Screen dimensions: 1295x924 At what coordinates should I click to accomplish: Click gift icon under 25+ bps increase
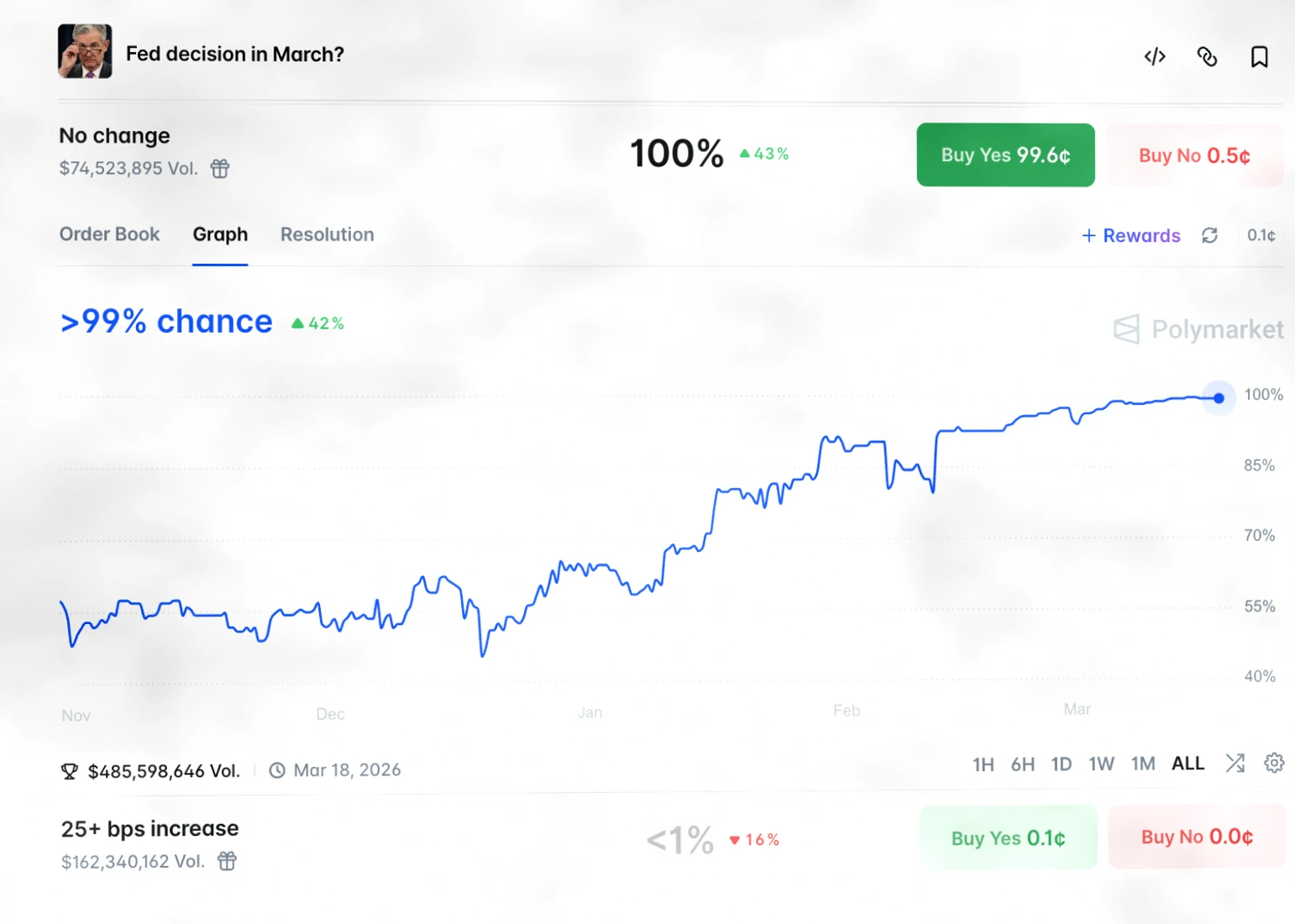point(227,861)
